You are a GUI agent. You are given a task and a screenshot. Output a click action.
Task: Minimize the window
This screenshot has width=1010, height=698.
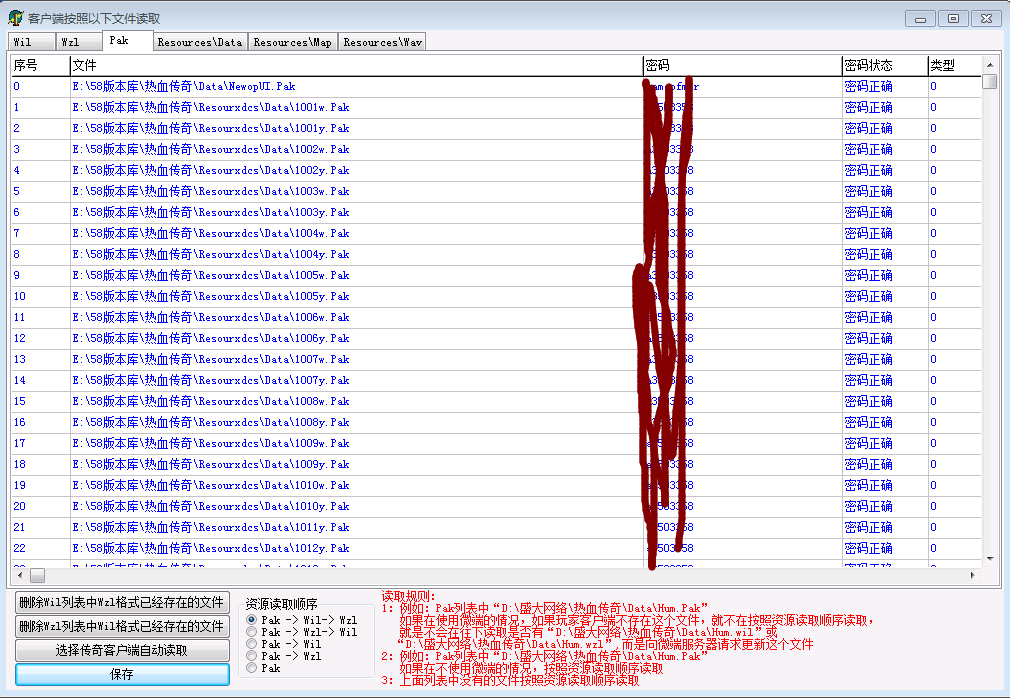tap(920, 19)
